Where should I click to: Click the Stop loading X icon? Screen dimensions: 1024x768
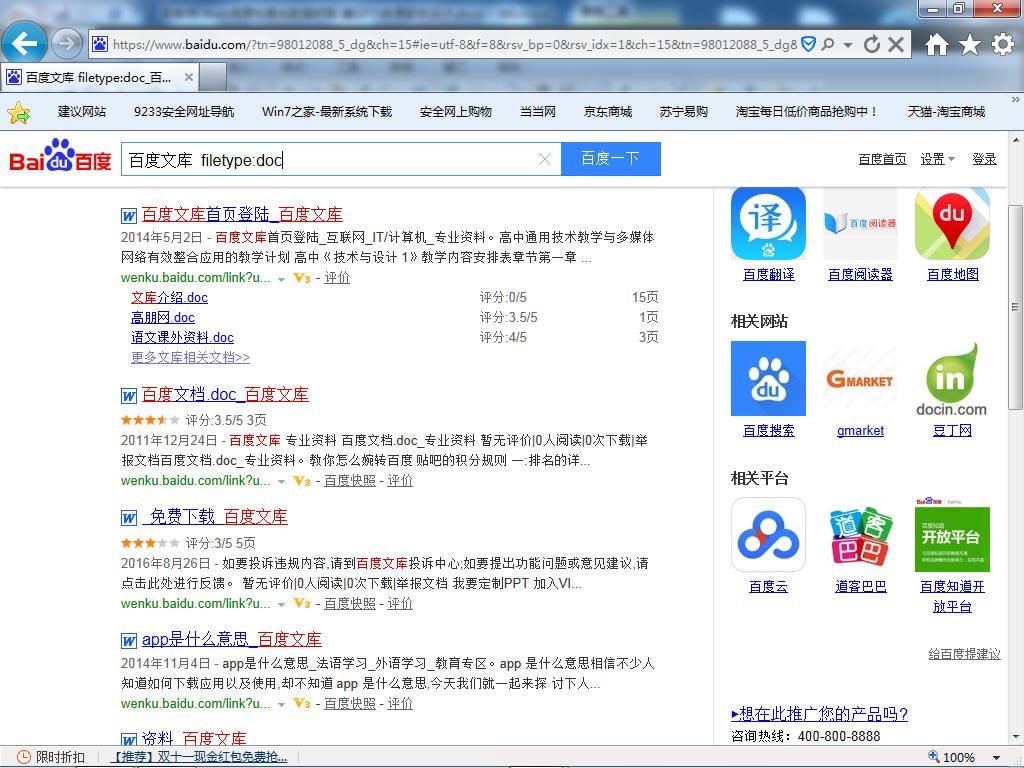(897, 44)
